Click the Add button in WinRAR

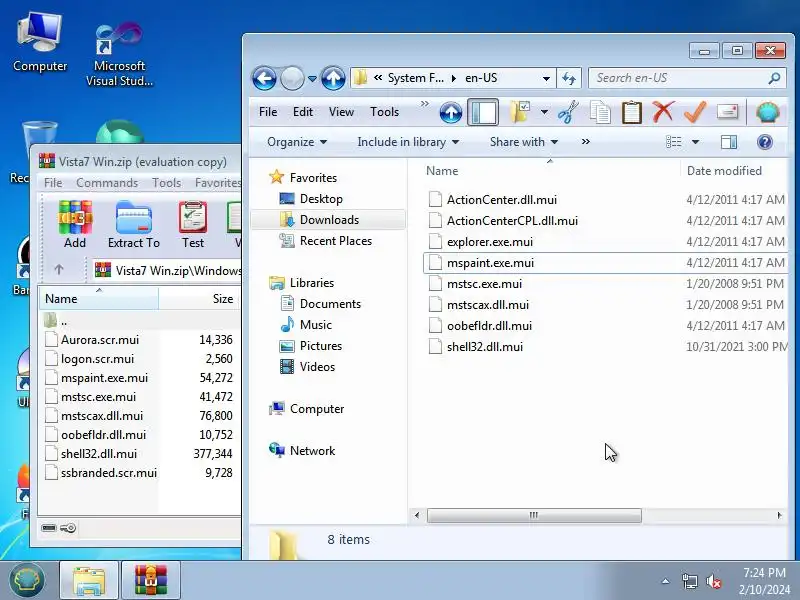[74, 224]
